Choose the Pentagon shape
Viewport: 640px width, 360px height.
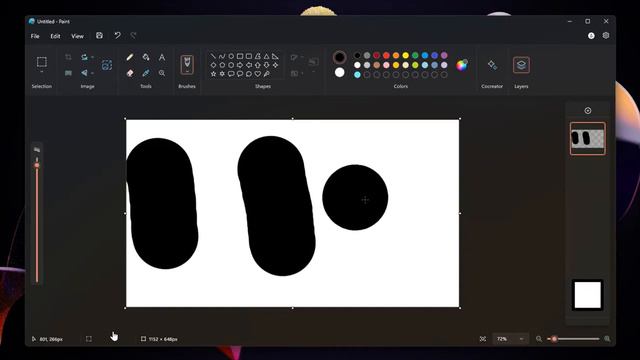coord(222,65)
